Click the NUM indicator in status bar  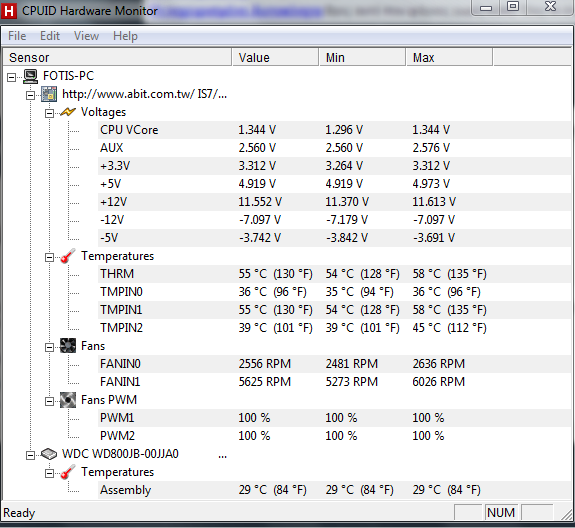pos(501,513)
